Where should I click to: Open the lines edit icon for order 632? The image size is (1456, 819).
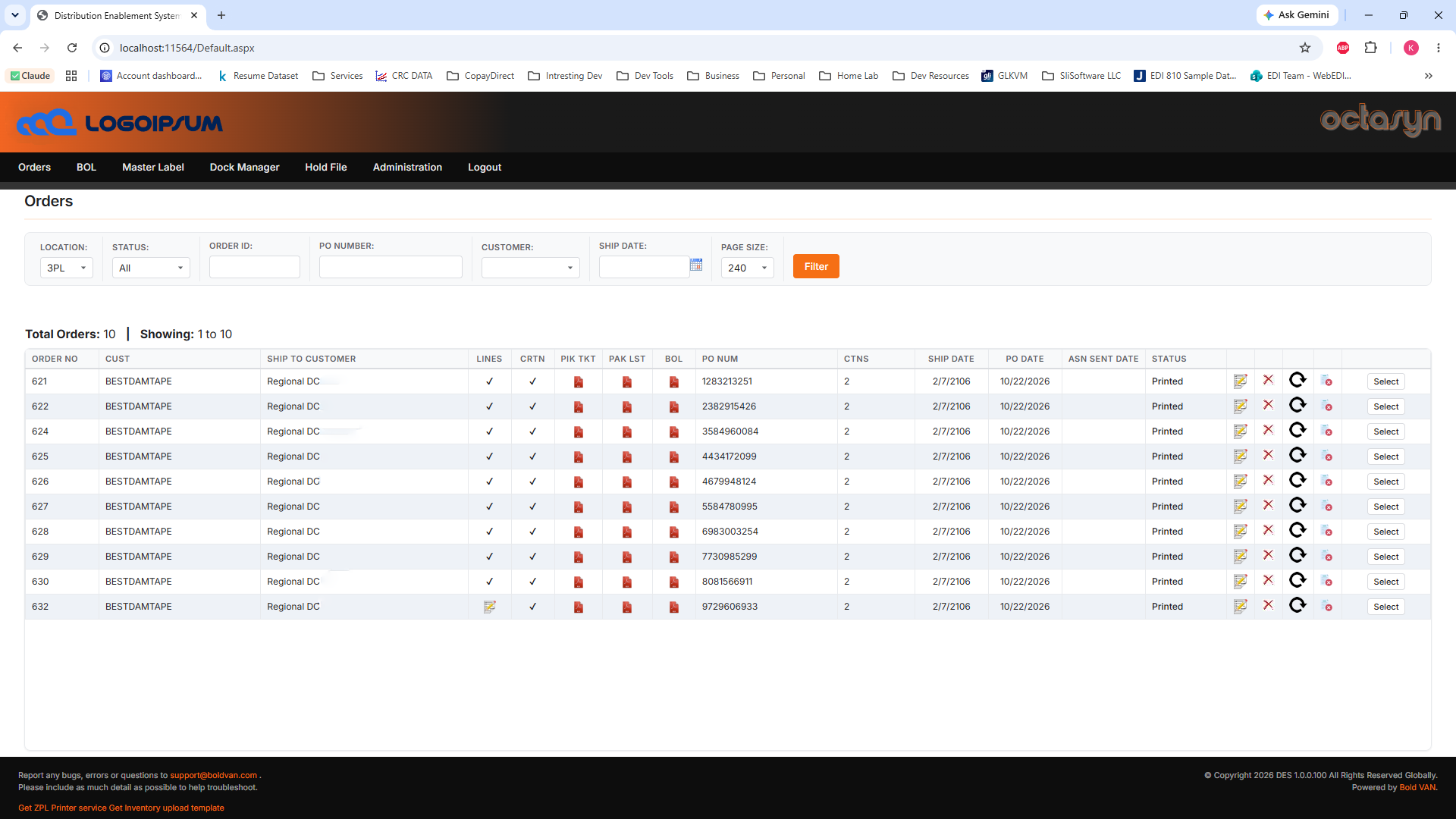coord(490,607)
